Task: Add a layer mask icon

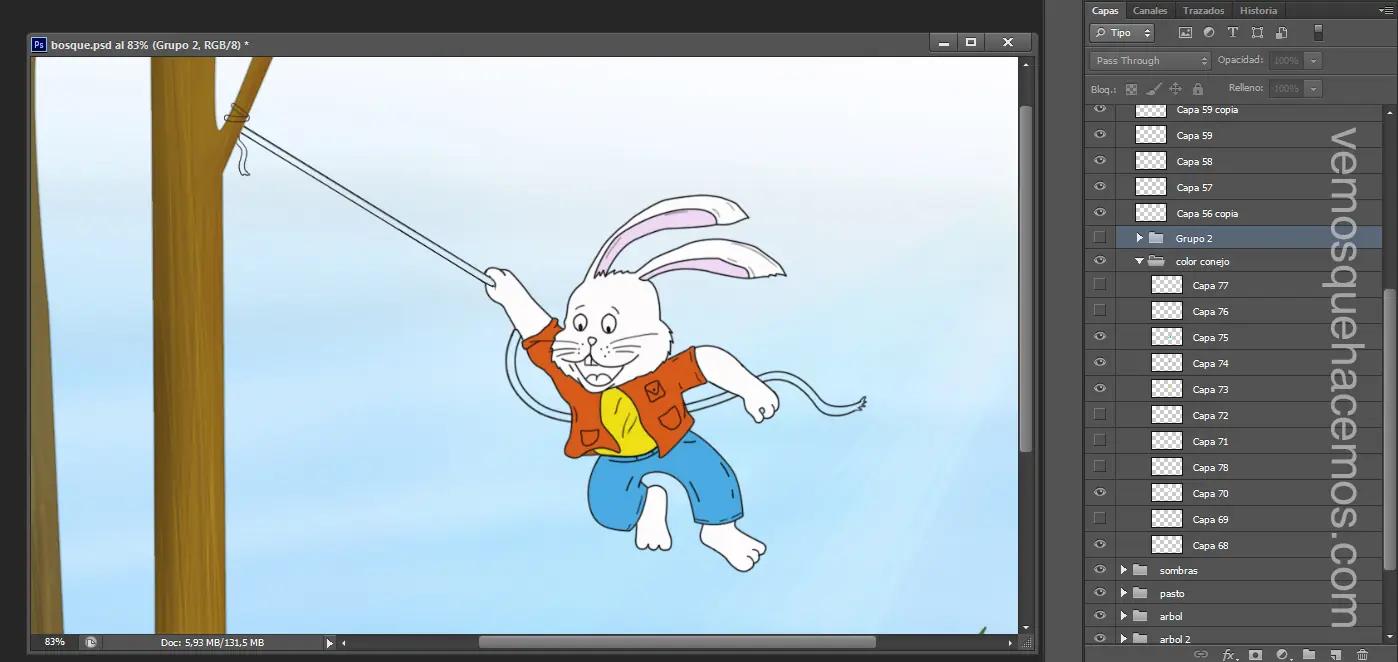Action: 1255,655
